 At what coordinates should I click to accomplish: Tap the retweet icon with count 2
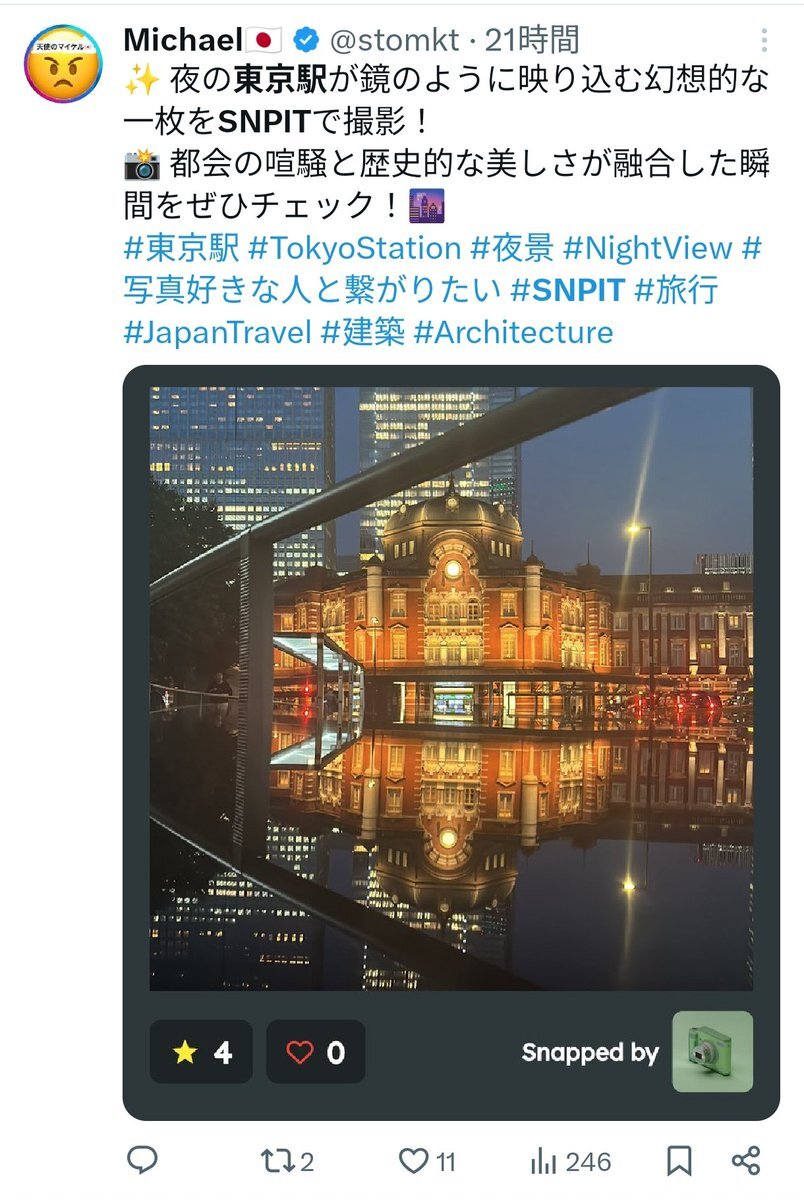click(287, 1160)
